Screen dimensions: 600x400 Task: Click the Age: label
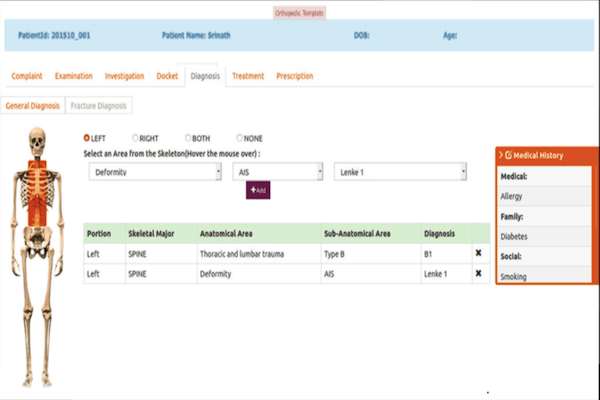pyautogui.click(x=450, y=35)
